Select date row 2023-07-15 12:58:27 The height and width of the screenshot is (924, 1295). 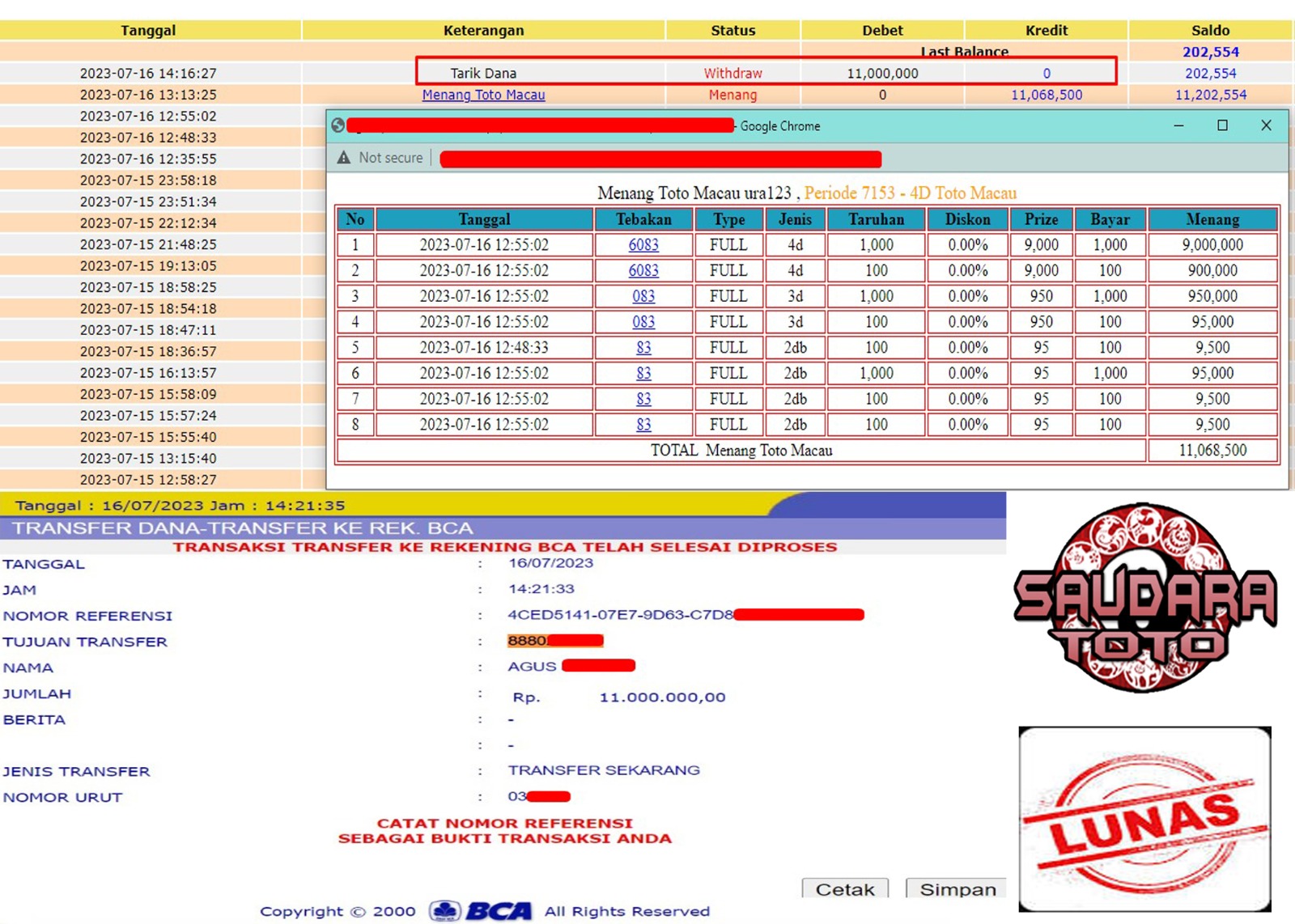[x=148, y=480]
